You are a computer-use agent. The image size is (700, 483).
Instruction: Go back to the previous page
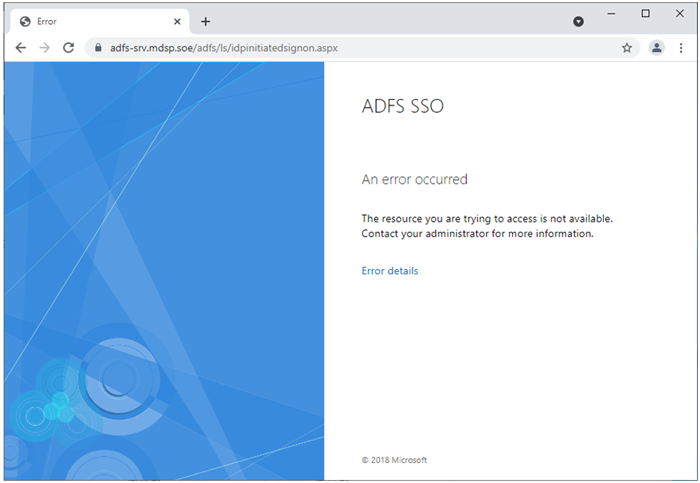(21, 48)
